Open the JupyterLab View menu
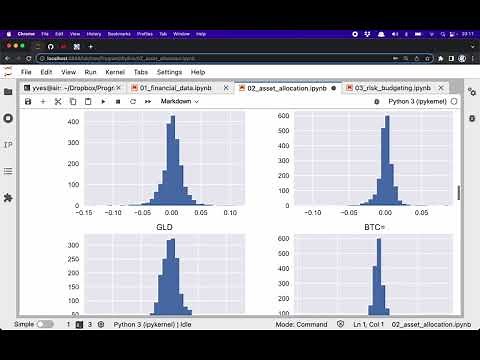The height and width of the screenshot is (360, 480). pos(68,72)
